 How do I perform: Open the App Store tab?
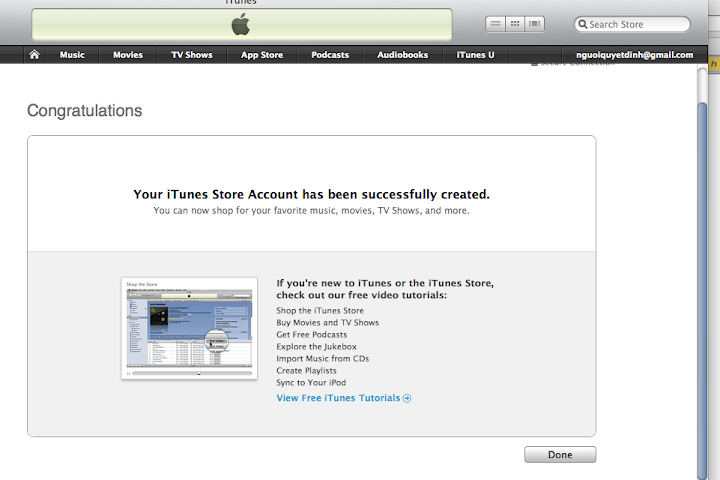pos(262,55)
